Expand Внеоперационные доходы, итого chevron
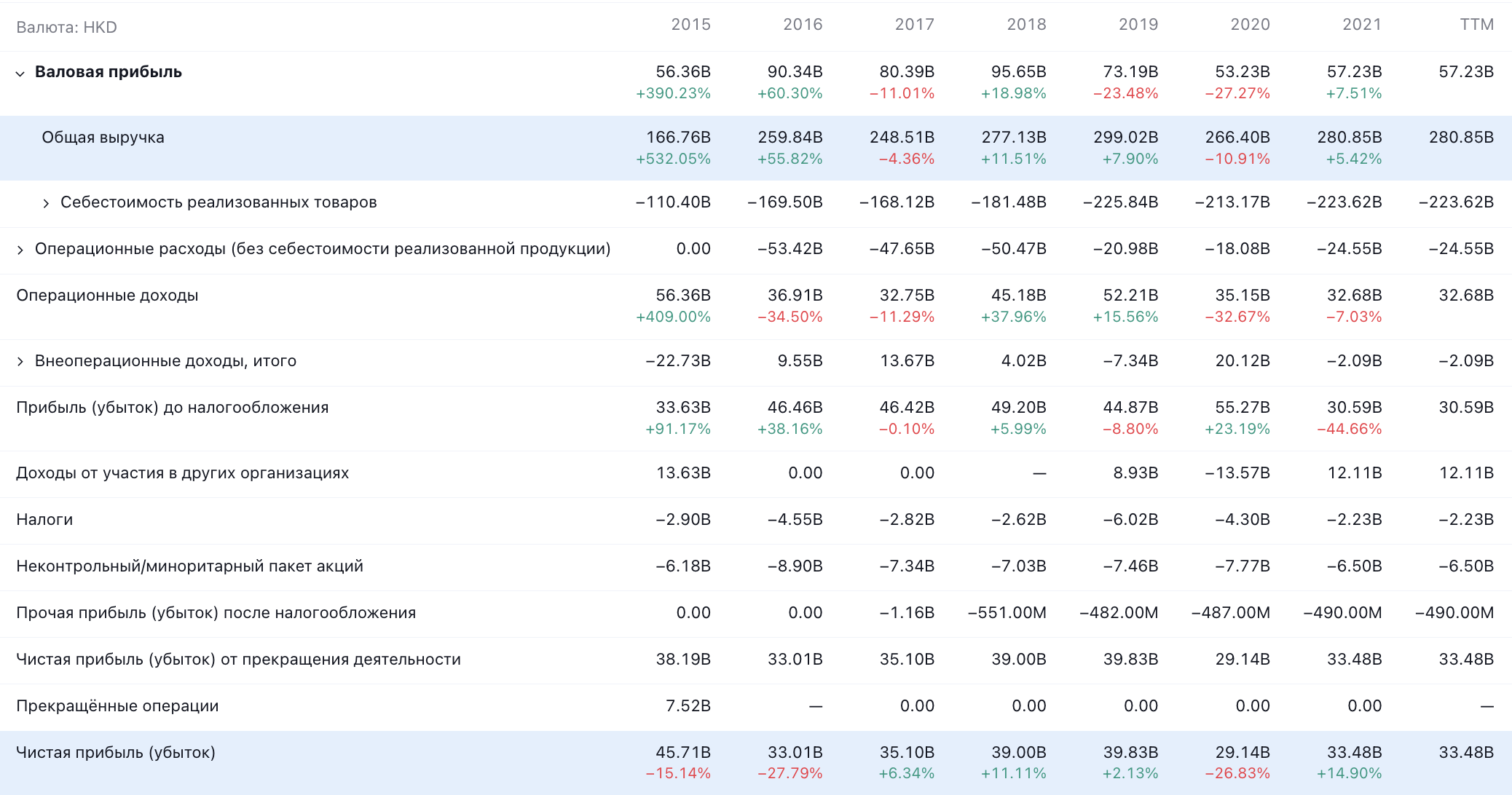Viewport: 1512px width, 795px height. pyautogui.click(x=20, y=362)
